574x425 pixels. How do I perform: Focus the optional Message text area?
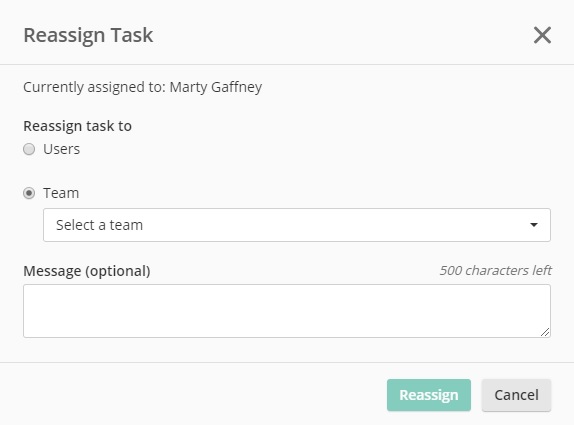[x=287, y=311]
